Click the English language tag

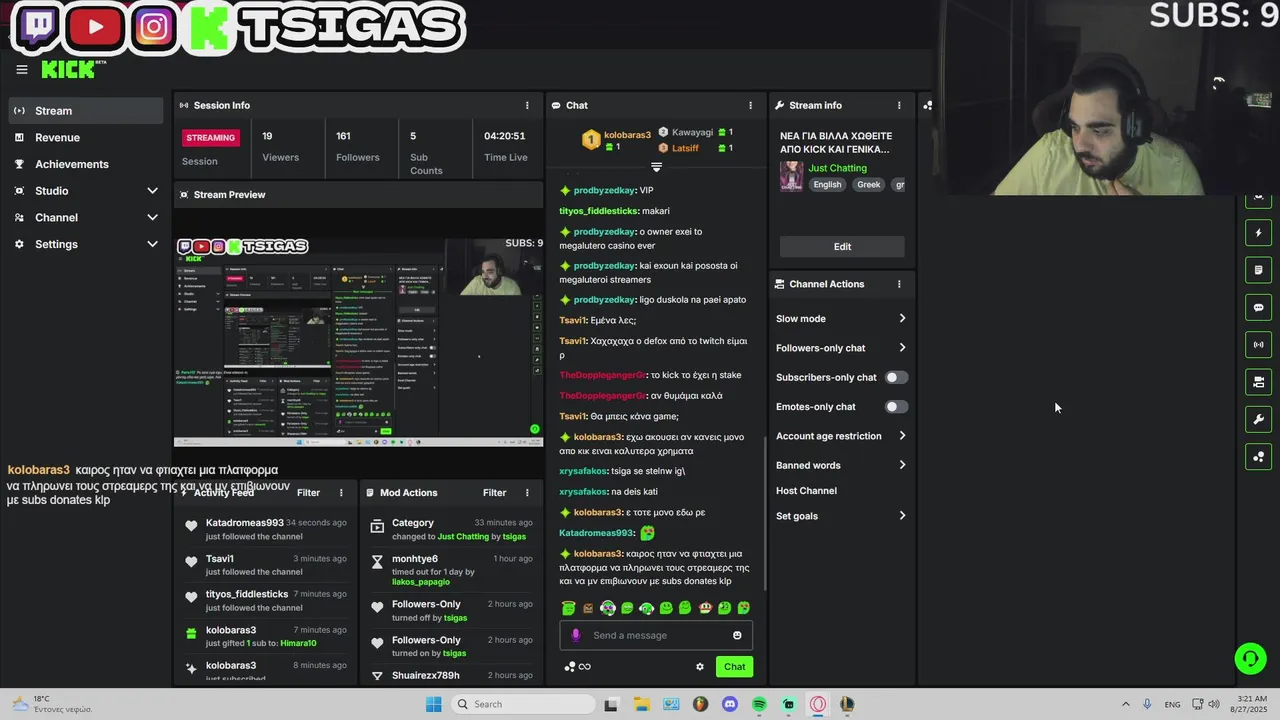click(827, 185)
